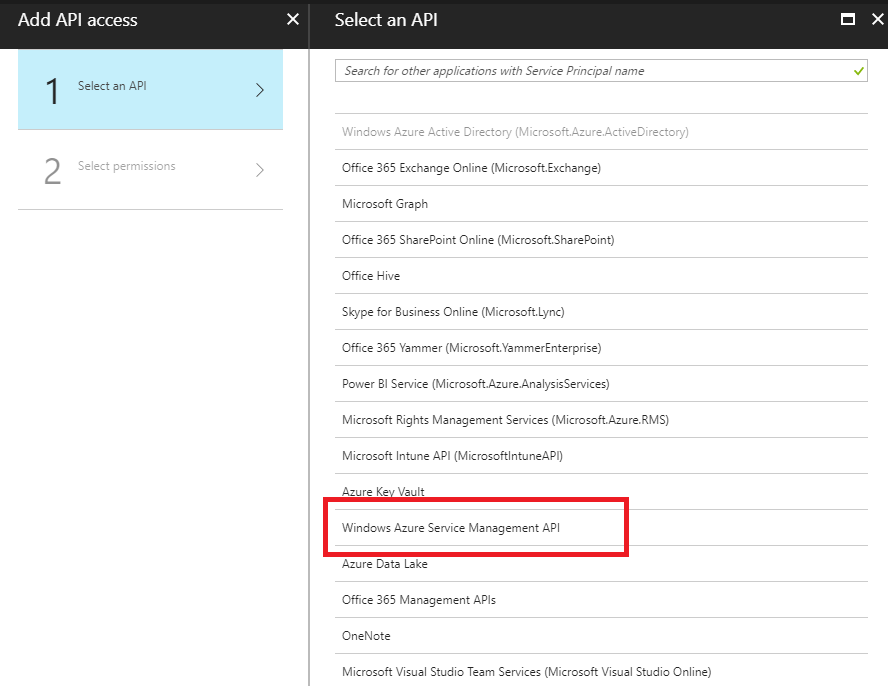Close the Add API access blade
The image size is (888, 686).
(293, 20)
